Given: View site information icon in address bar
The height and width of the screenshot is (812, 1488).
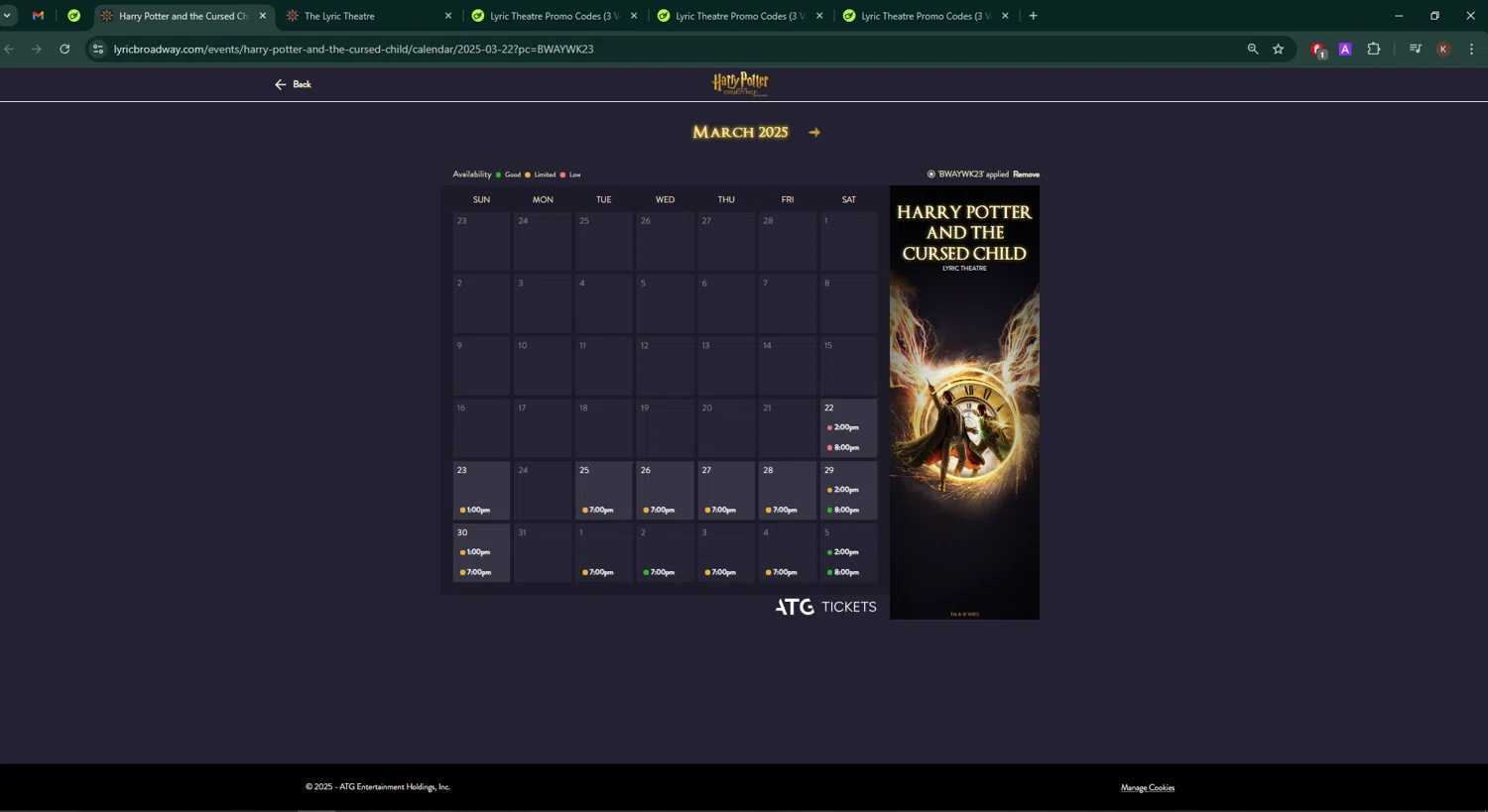Looking at the screenshot, I should pos(97,49).
